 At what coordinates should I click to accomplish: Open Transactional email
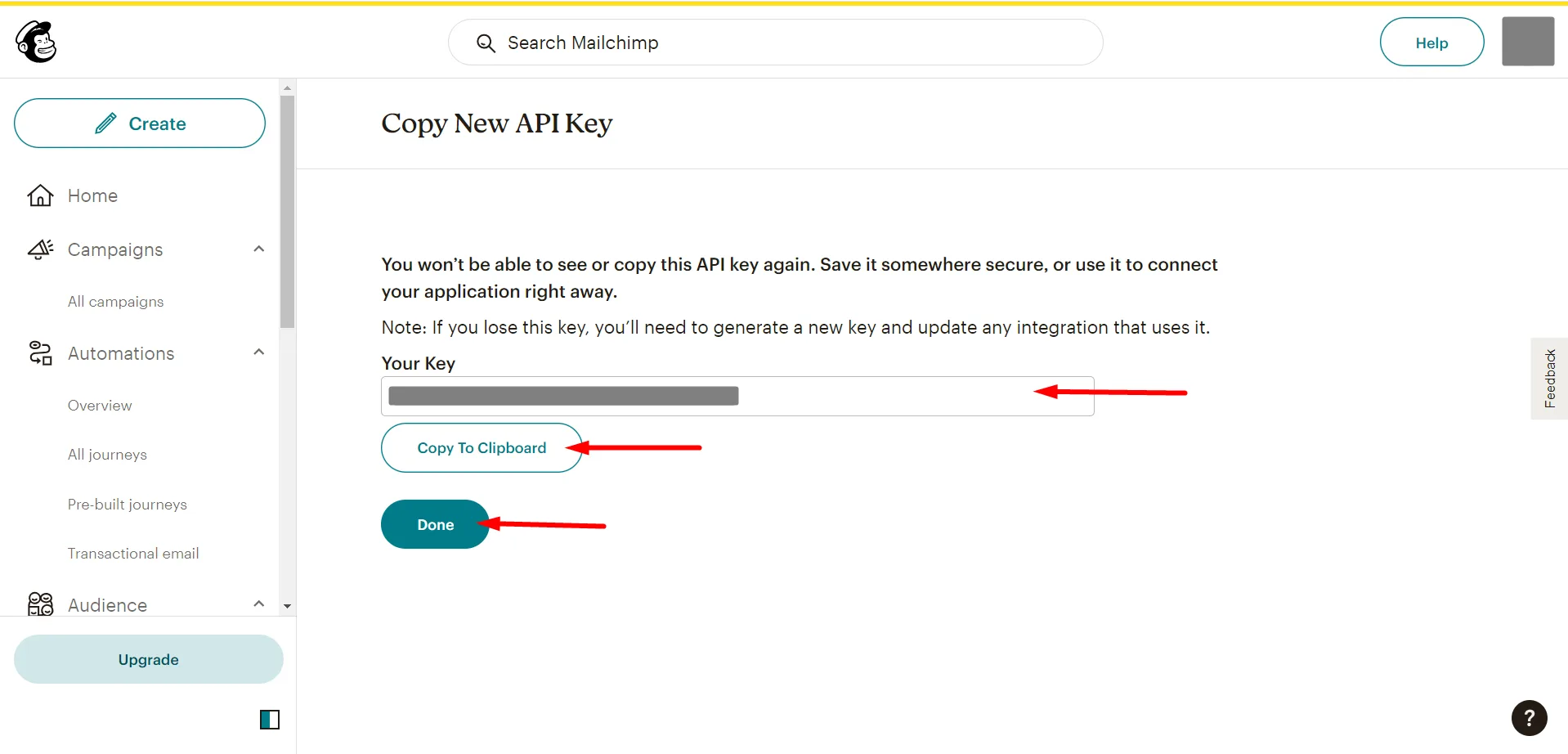point(133,554)
